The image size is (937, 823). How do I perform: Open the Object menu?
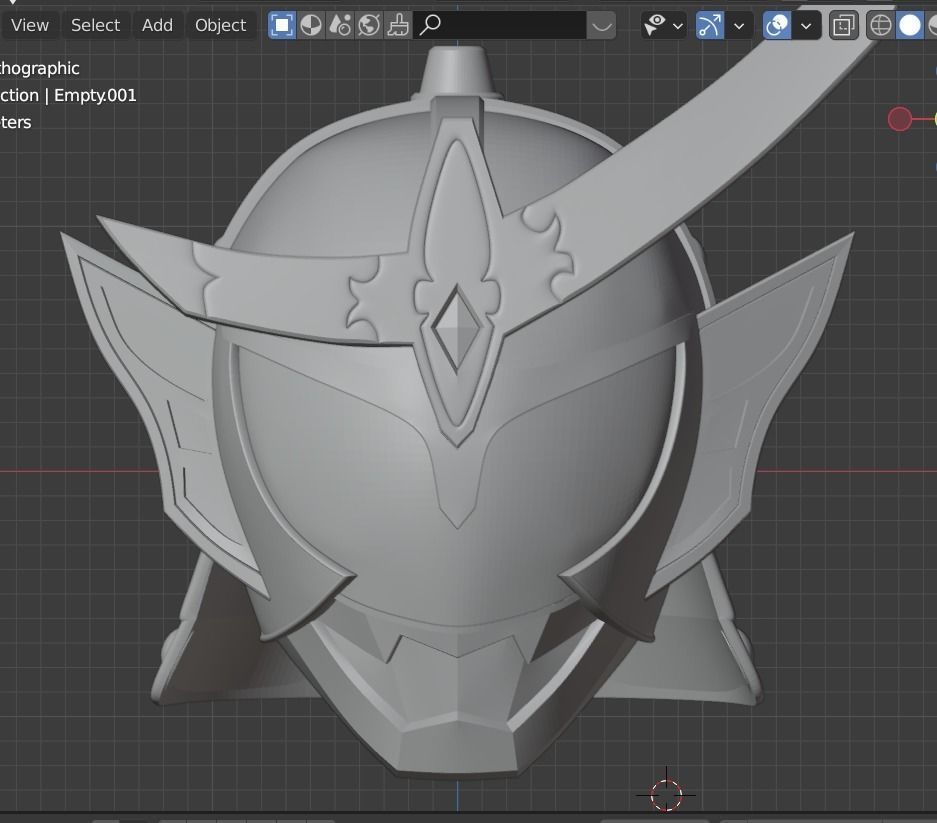click(x=221, y=25)
